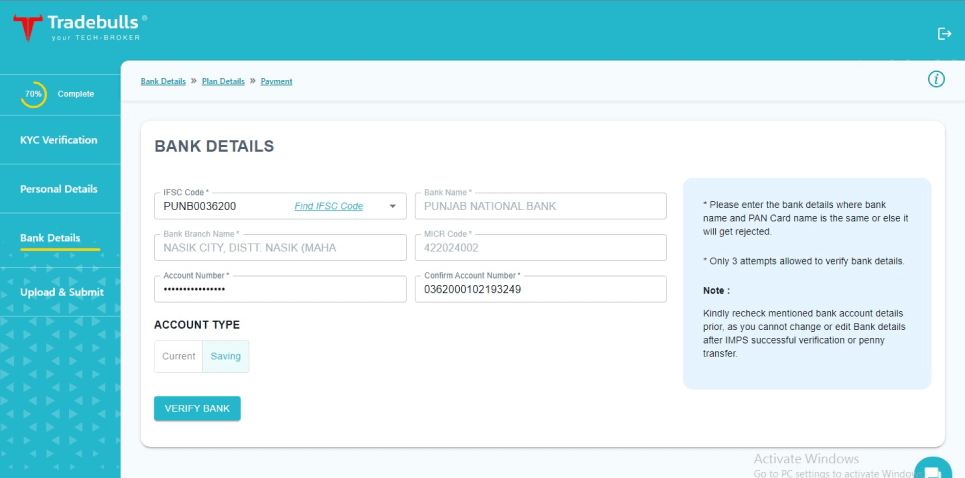
Task: Go to Personal Details section
Action: point(59,189)
